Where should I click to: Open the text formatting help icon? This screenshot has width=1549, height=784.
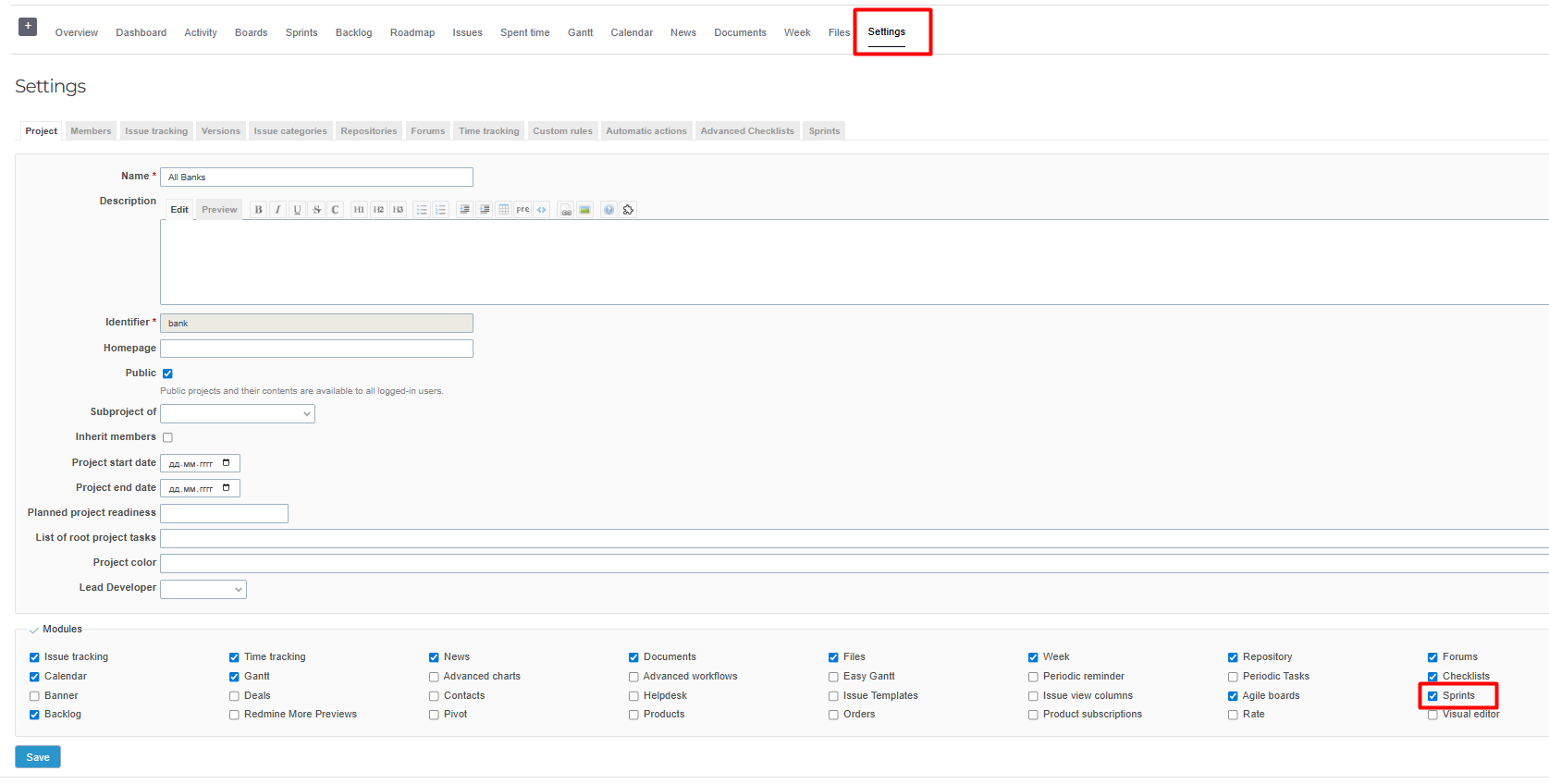(x=609, y=210)
